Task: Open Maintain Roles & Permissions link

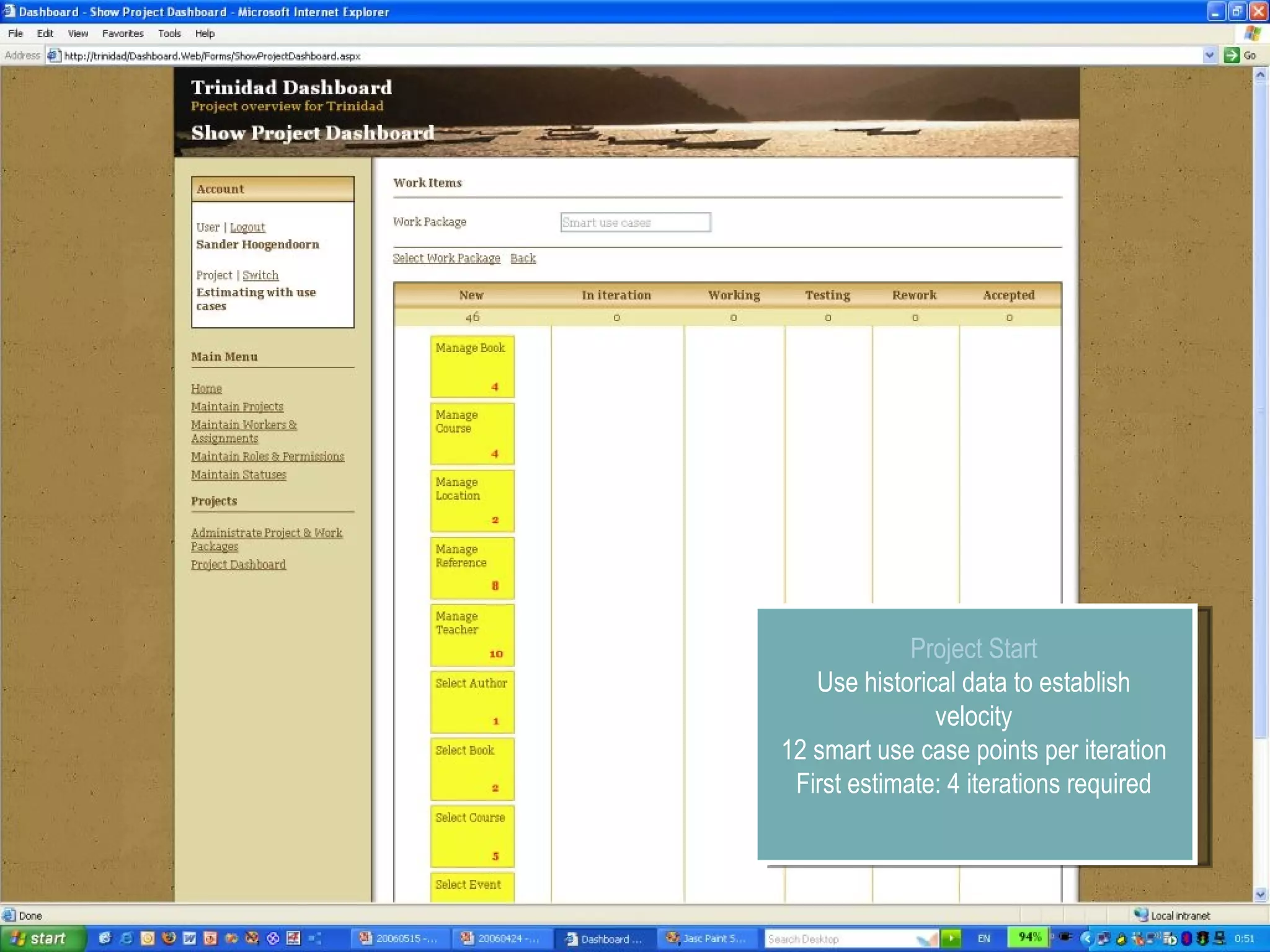Action: 267,457
